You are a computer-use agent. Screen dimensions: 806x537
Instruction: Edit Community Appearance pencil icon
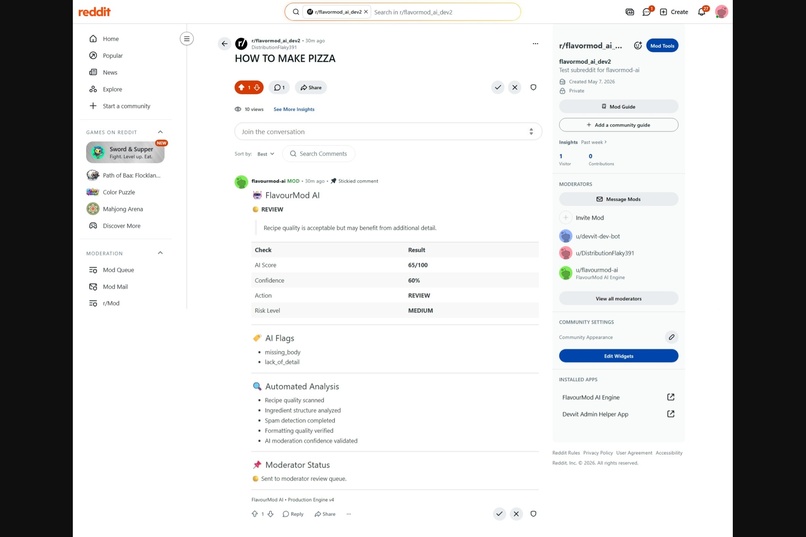coord(671,337)
